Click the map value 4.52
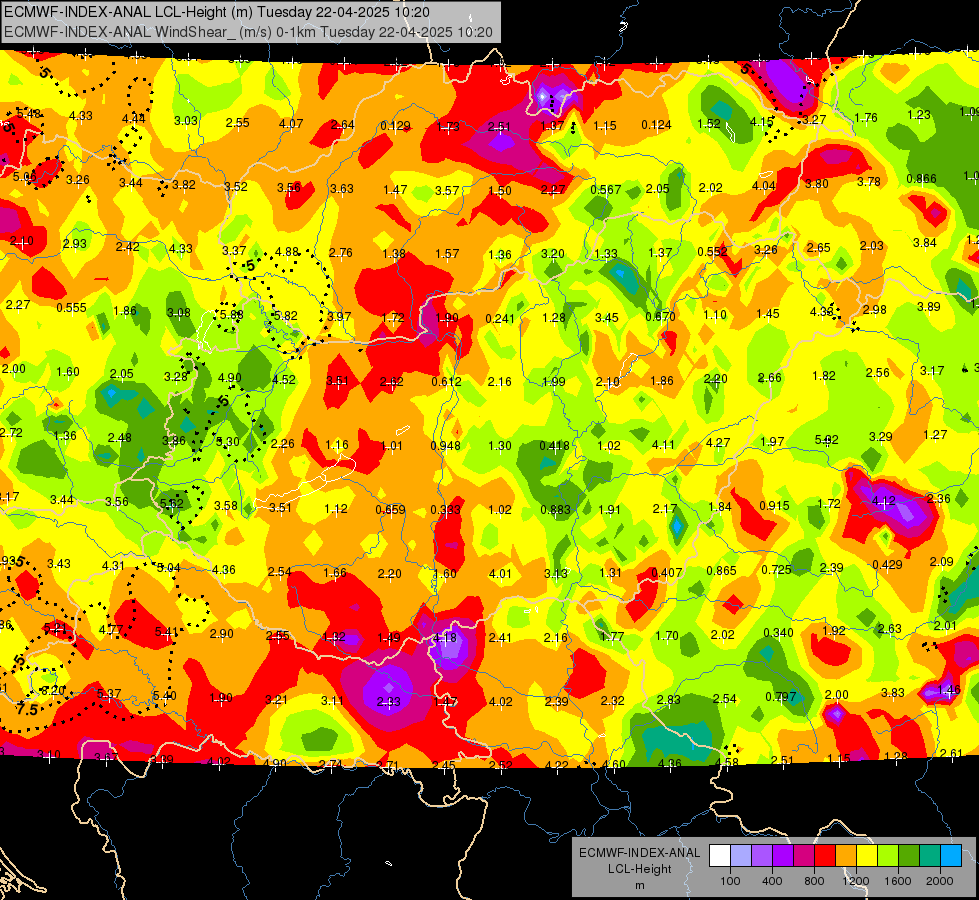Viewport: 979px width, 900px height. (284, 380)
